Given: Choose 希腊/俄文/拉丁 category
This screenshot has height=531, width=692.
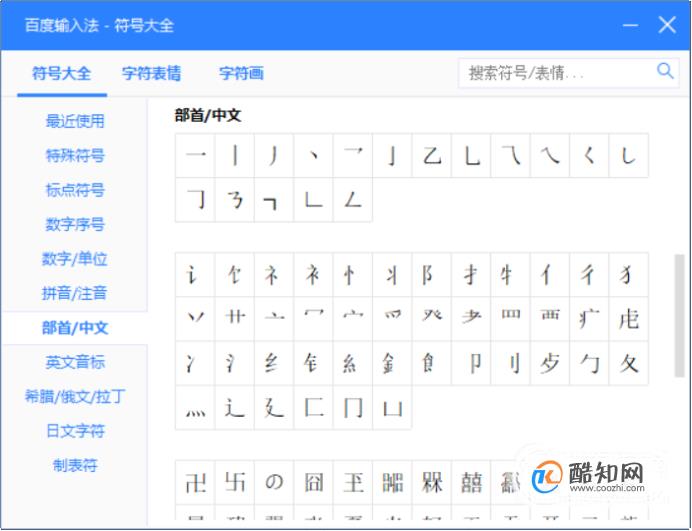Looking at the screenshot, I should point(75,396).
